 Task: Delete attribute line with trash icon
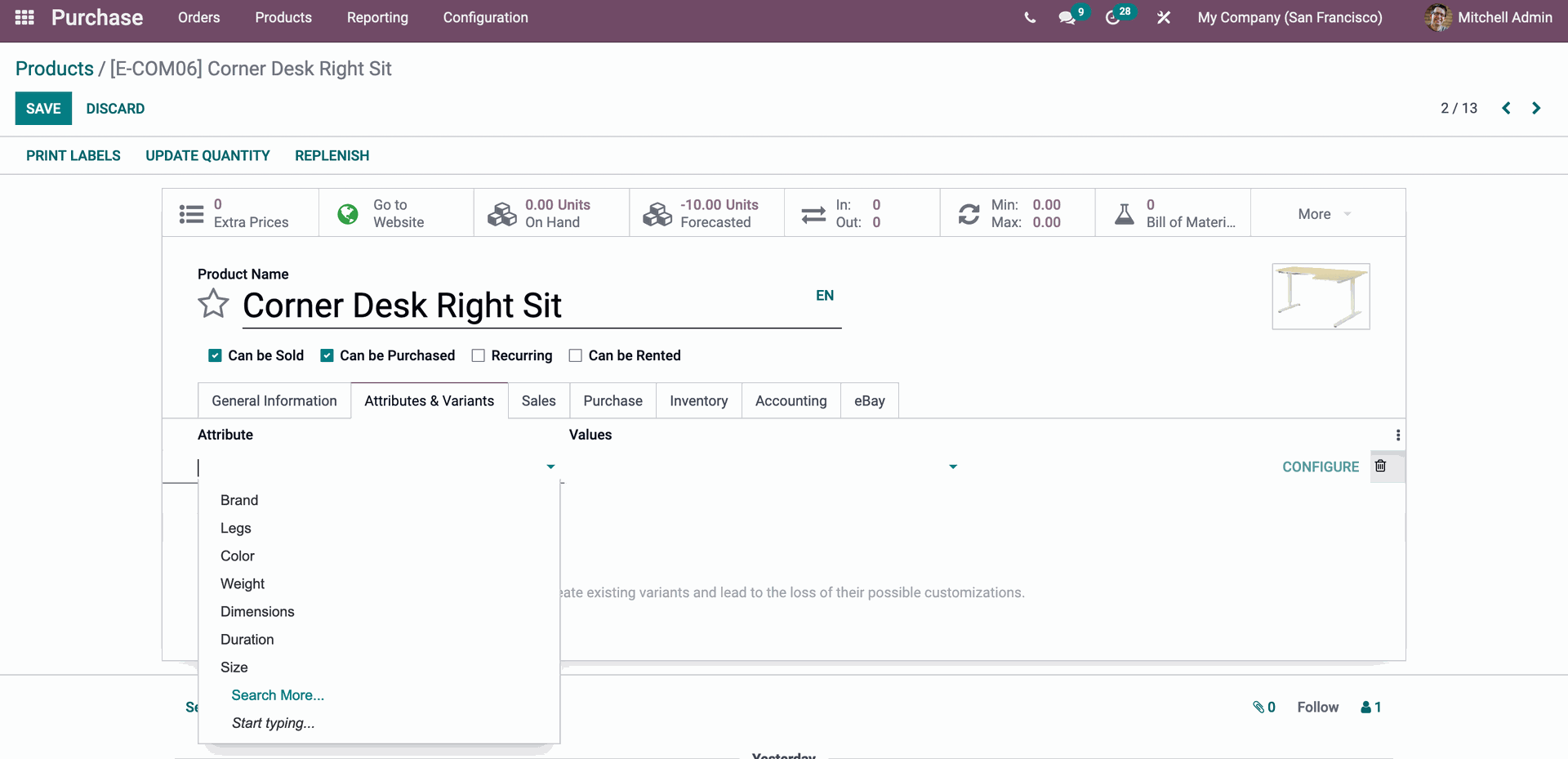coord(1380,466)
